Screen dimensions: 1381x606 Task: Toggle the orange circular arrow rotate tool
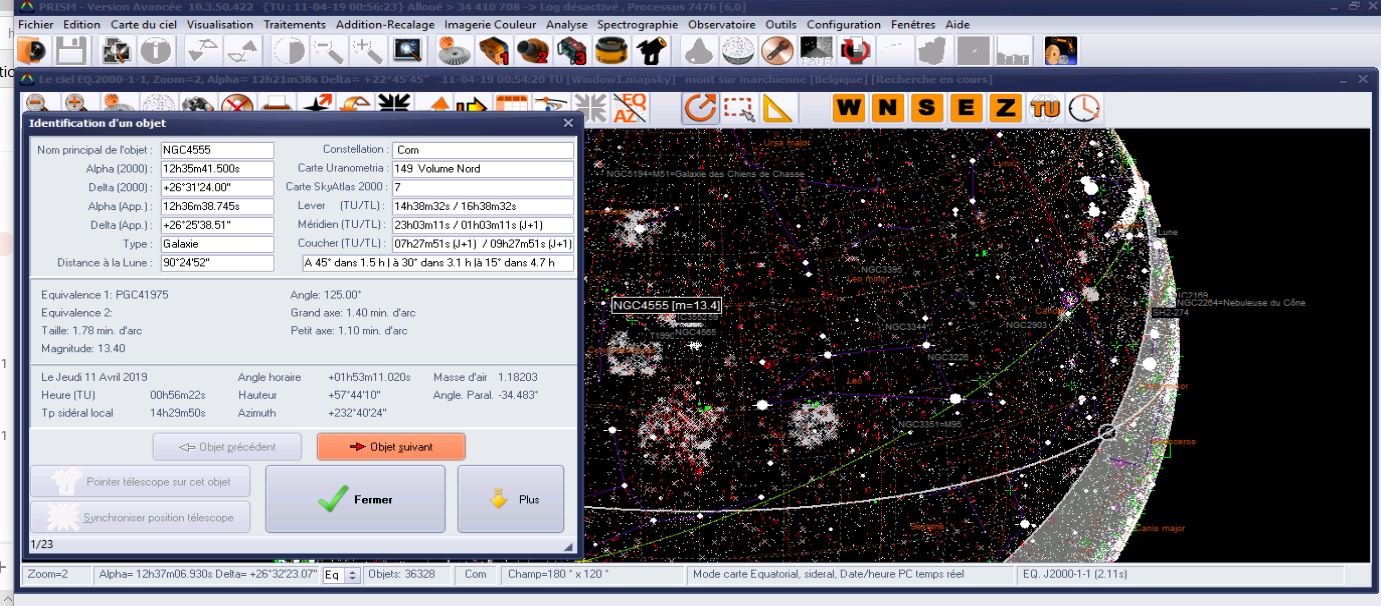(700, 108)
